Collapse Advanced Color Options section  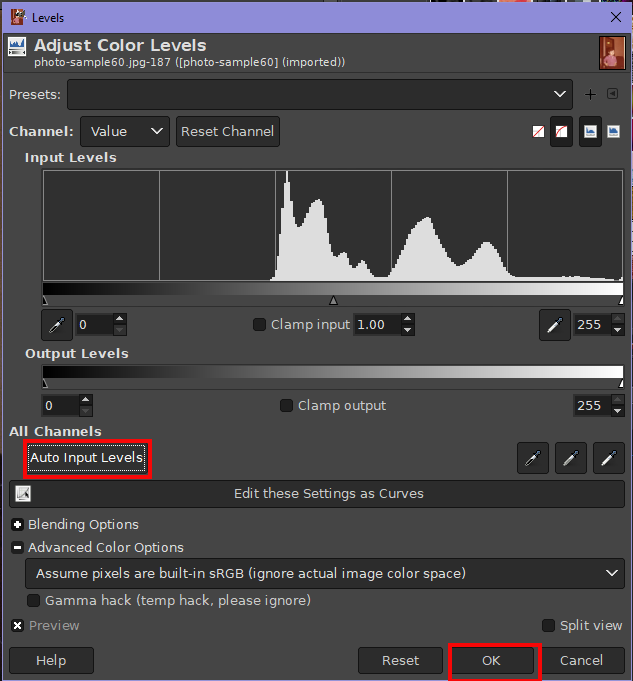[17, 548]
